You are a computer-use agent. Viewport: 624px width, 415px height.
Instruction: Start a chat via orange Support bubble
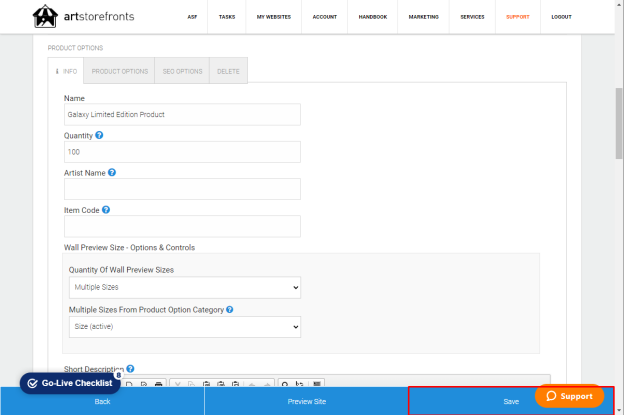[569, 396]
